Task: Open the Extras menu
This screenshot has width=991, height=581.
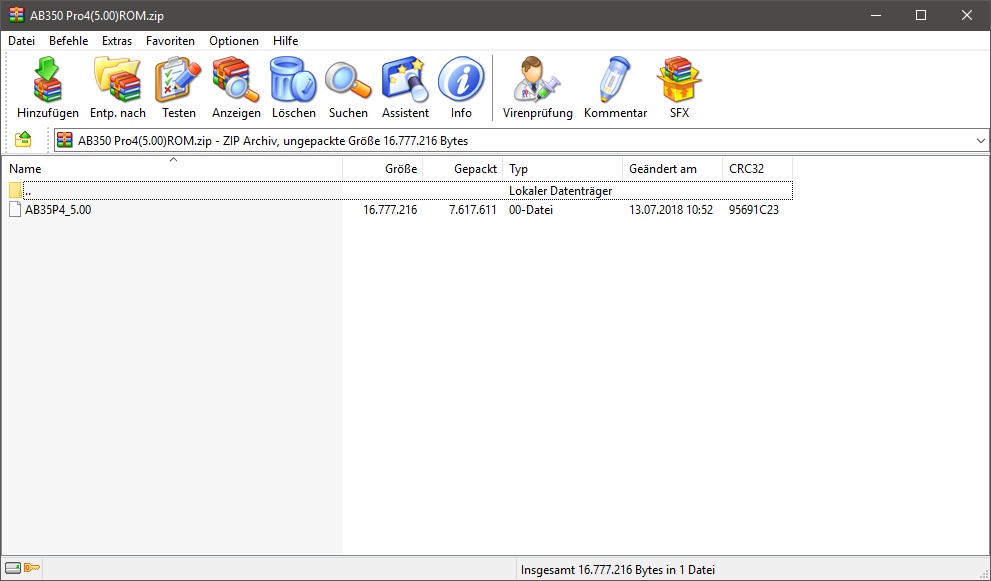Action: pyautogui.click(x=117, y=40)
